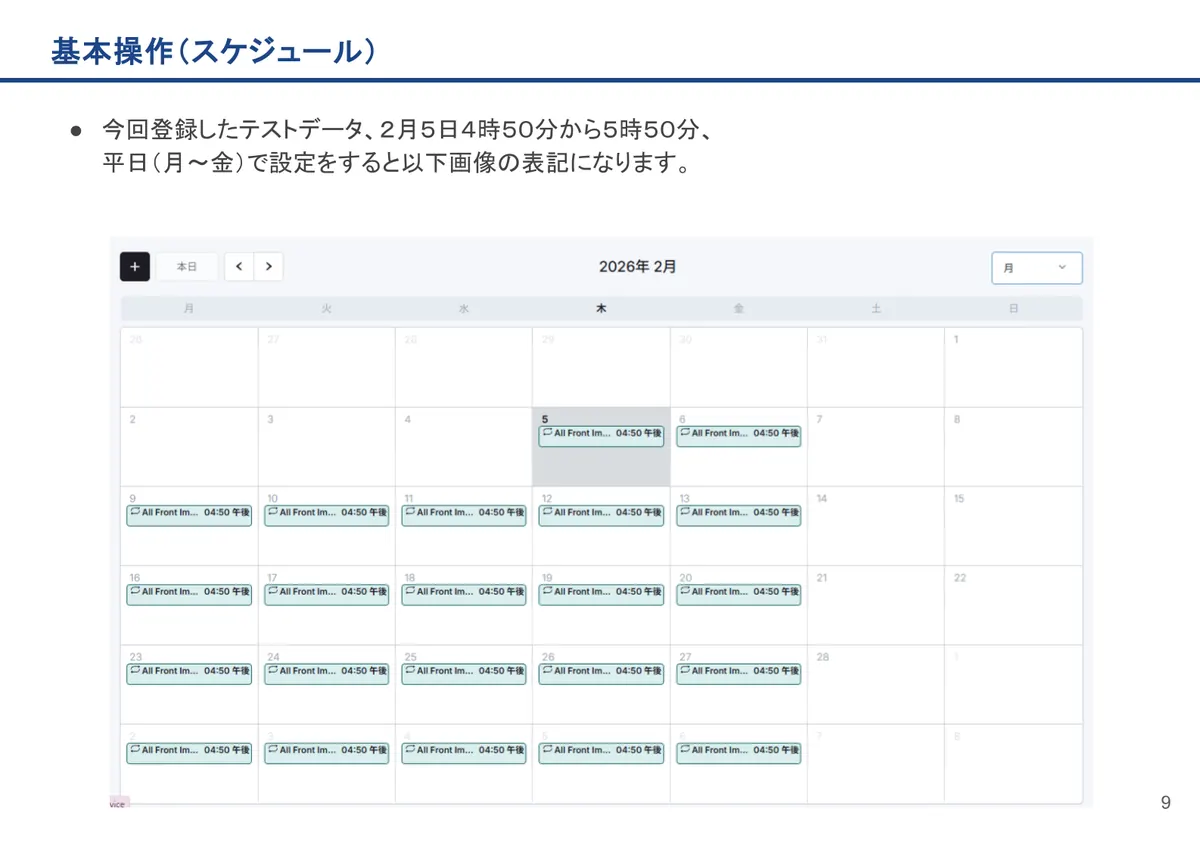Open the All Front event on February 23
Image resolution: width=1200 pixels, height=849 pixels.
coord(189,674)
